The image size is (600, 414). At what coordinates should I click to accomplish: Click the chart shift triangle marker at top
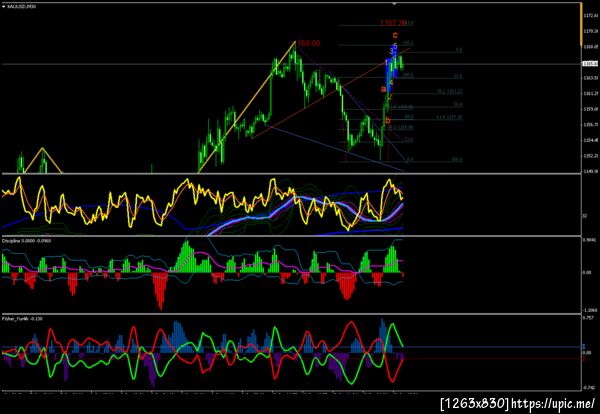click(395, 4)
